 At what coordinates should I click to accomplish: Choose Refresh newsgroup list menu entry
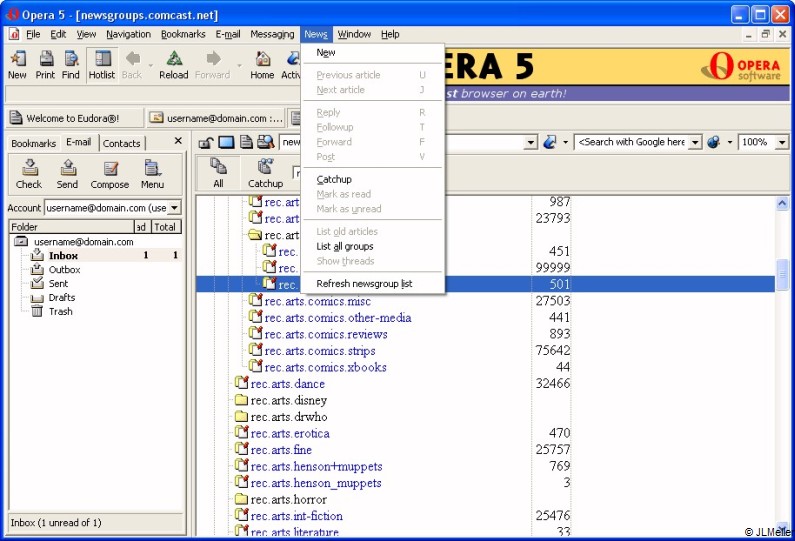(373, 283)
